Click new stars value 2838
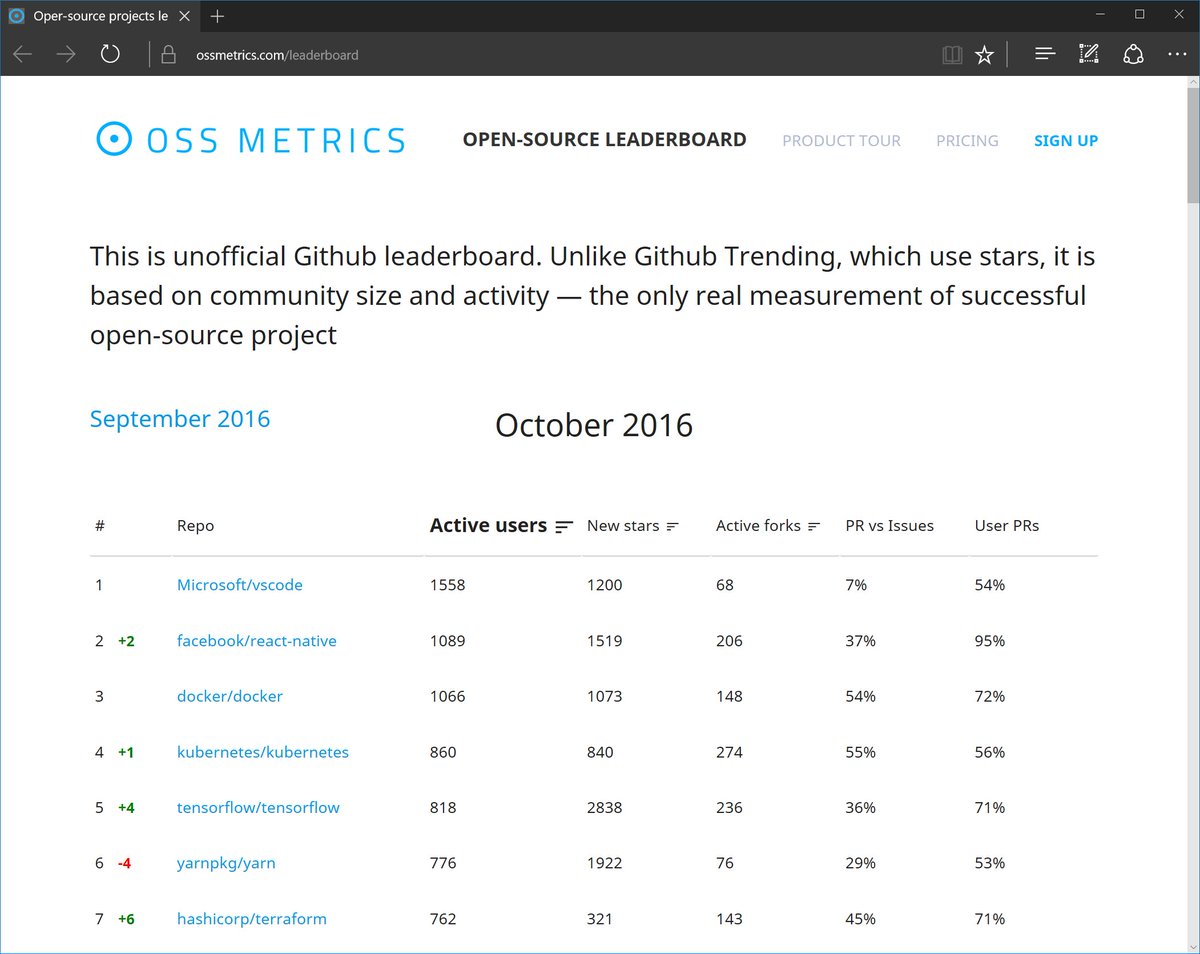The width and height of the screenshot is (1200, 954). (x=605, y=807)
